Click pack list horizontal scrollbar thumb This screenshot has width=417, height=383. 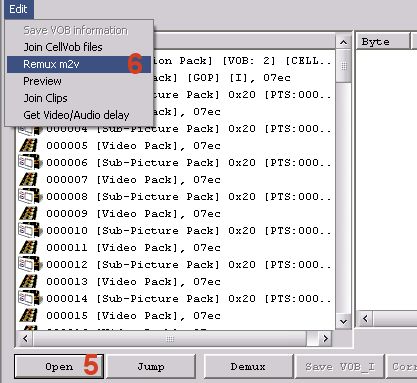click(x=170, y=339)
